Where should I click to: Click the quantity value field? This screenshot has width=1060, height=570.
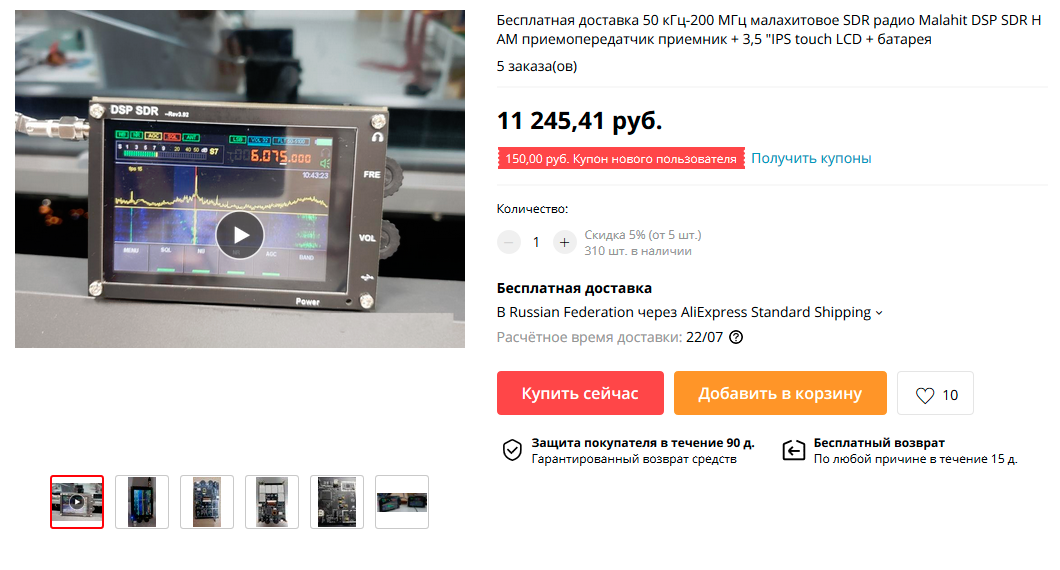pyautogui.click(x=536, y=242)
